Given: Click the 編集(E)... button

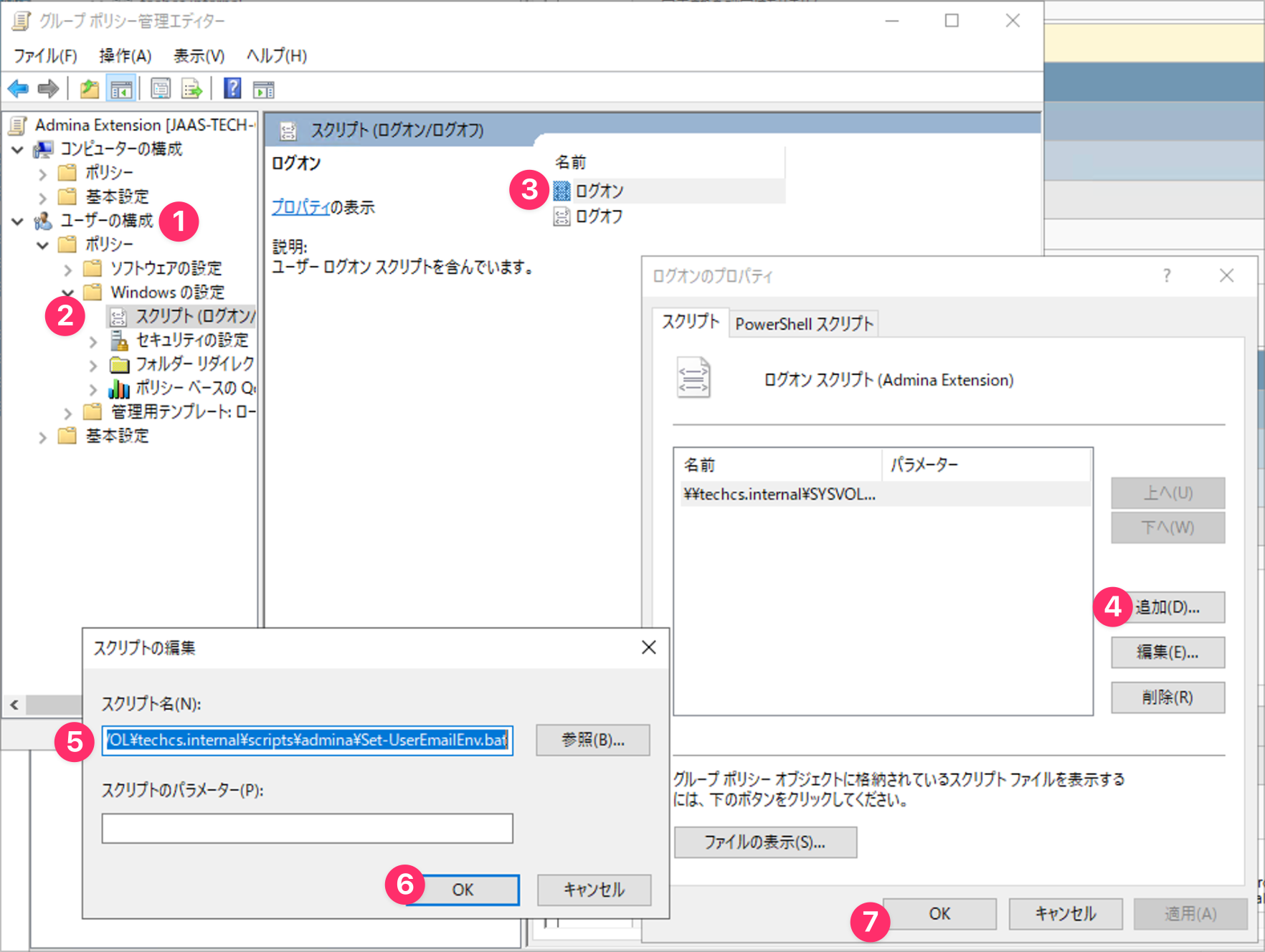Looking at the screenshot, I should 1168,652.
